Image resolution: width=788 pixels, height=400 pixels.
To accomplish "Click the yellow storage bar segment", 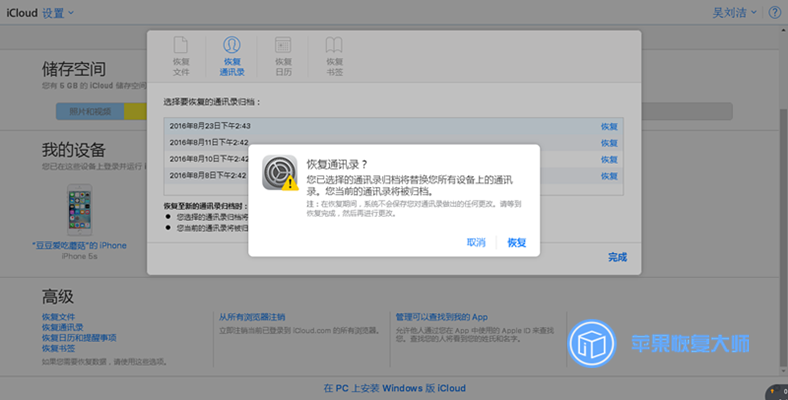I will [135, 112].
